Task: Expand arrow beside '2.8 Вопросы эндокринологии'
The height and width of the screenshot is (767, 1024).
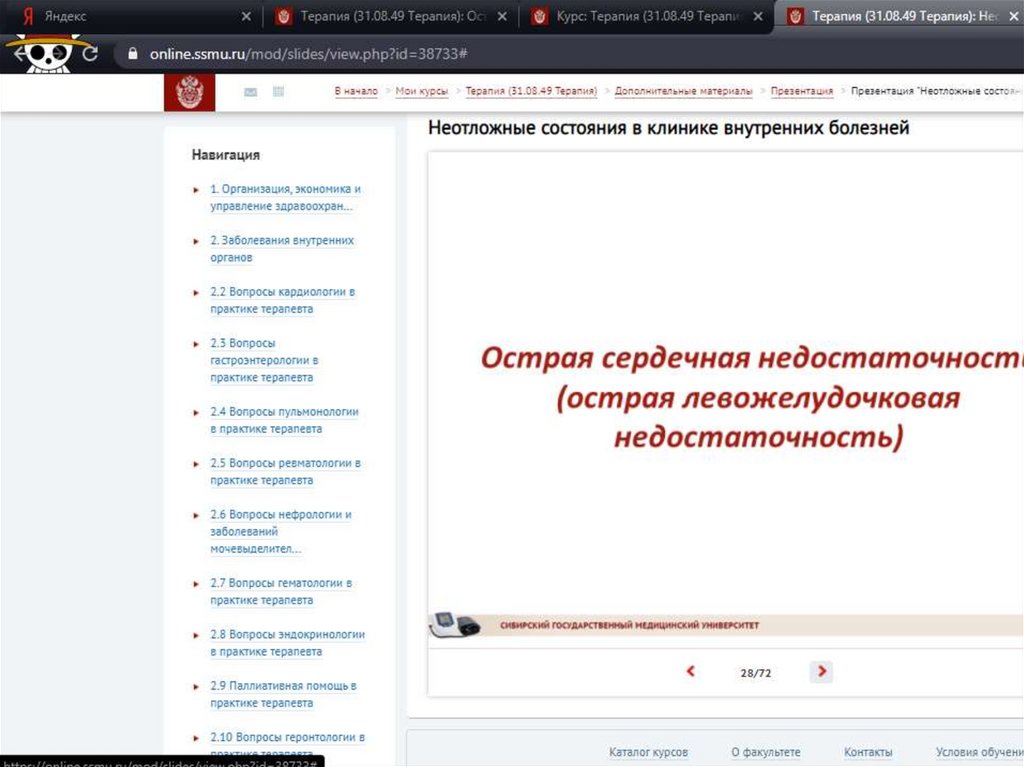Action: tap(196, 635)
